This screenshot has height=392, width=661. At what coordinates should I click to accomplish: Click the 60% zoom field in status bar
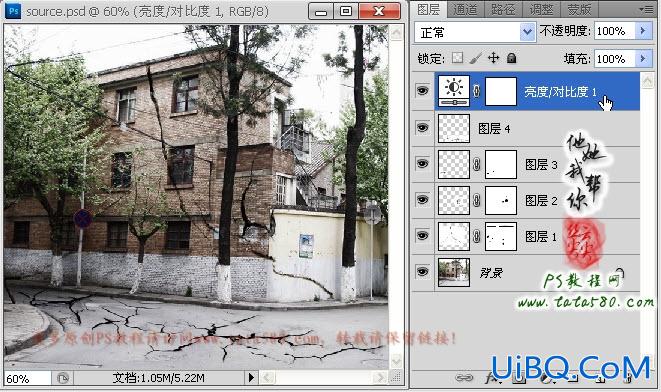pos(27,379)
